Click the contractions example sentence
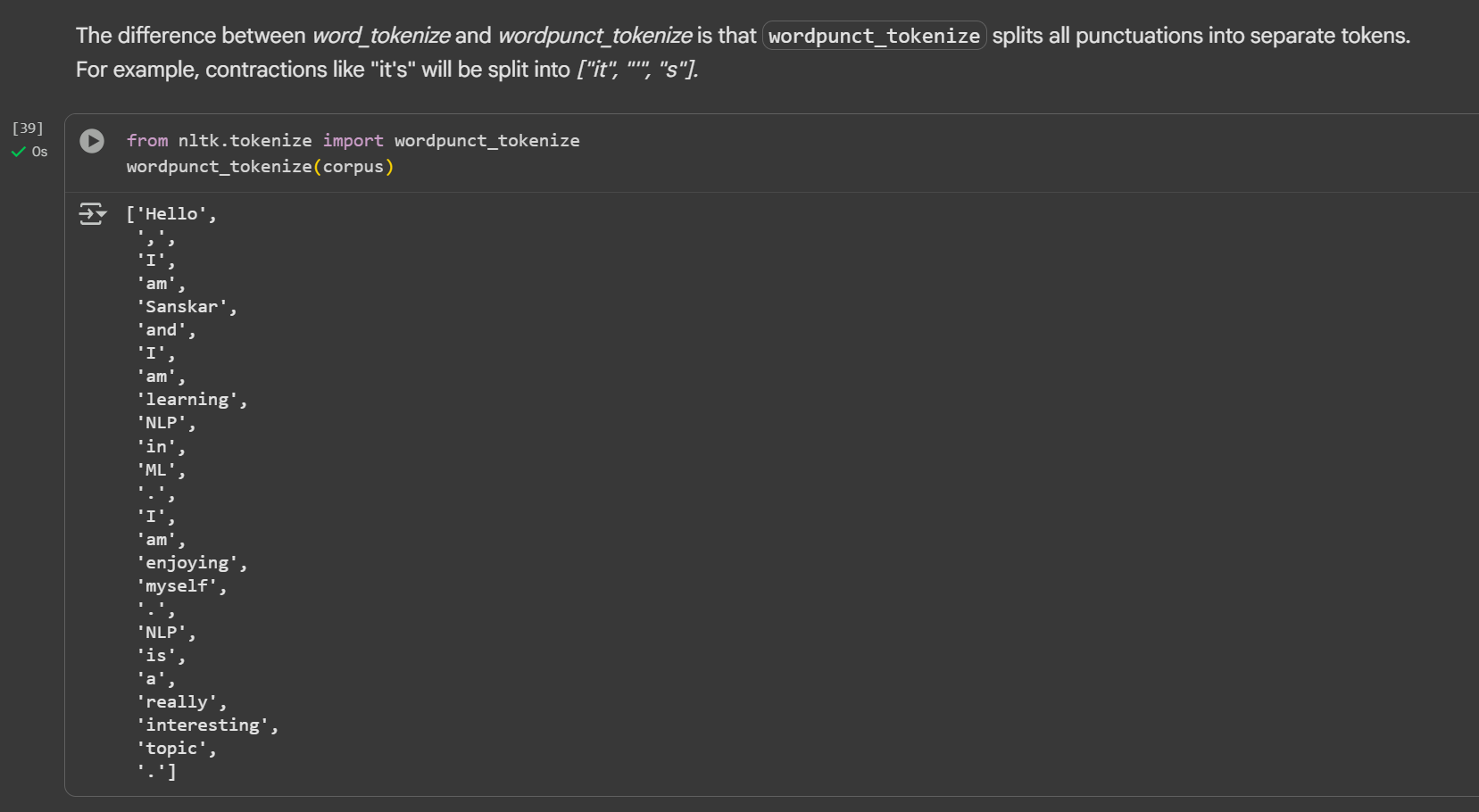 (x=386, y=70)
